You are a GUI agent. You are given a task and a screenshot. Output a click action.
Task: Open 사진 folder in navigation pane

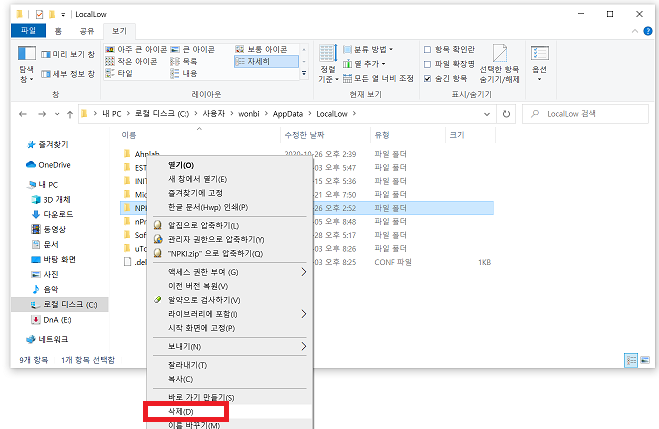[45, 274]
